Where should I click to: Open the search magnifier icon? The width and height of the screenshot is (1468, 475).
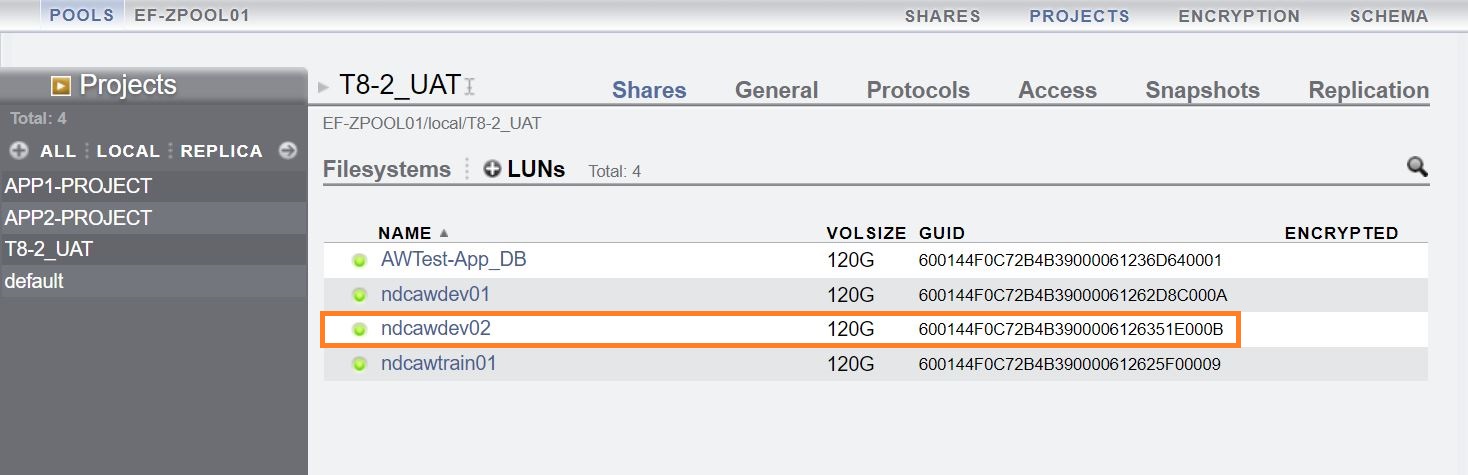pyautogui.click(x=1417, y=167)
